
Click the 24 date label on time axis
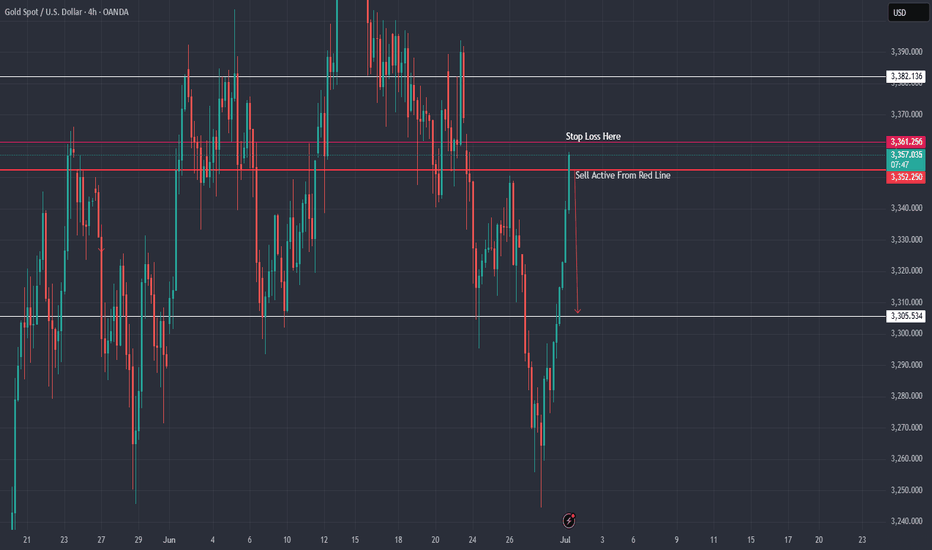pyautogui.click(x=473, y=540)
